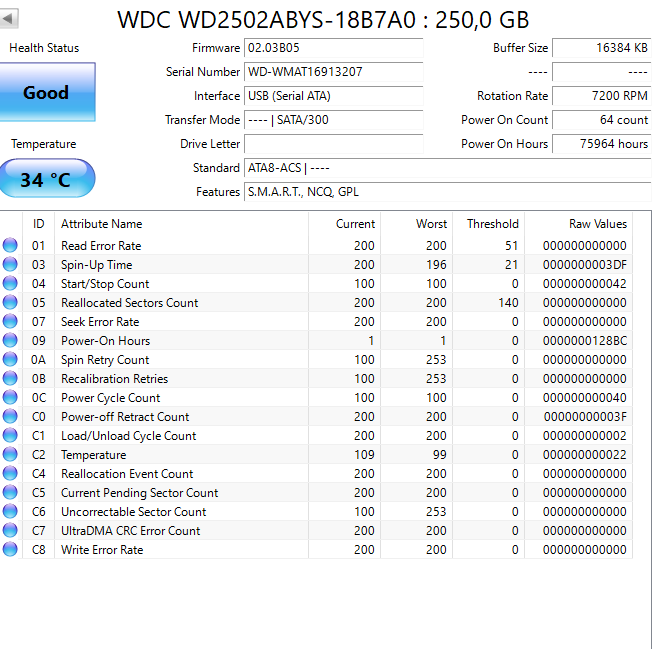Select the Temperature attribute name in table
The width and height of the screenshot is (655, 649).
[x=94, y=455]
